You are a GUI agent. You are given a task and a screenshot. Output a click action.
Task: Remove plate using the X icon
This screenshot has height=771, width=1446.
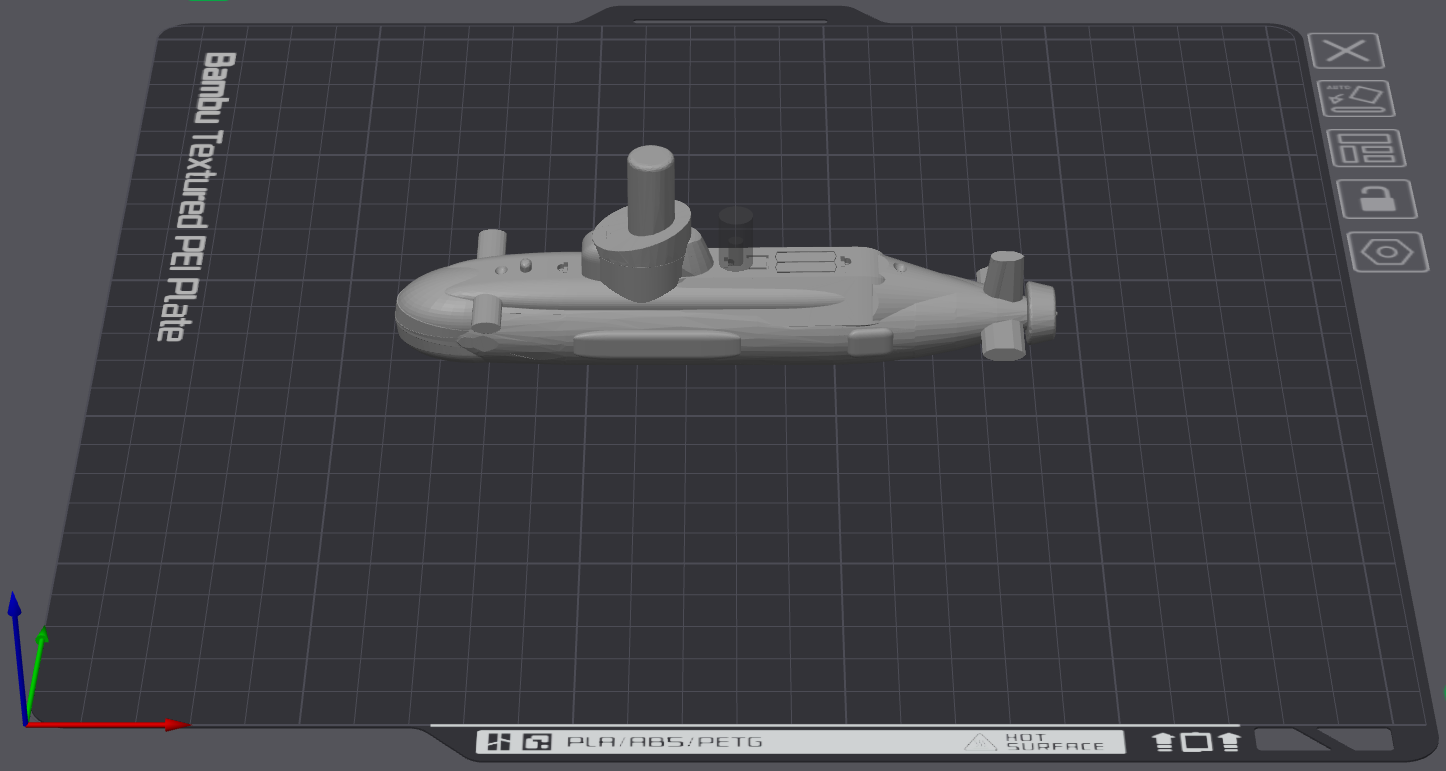pyautogui.click(x=1346, y=50)
